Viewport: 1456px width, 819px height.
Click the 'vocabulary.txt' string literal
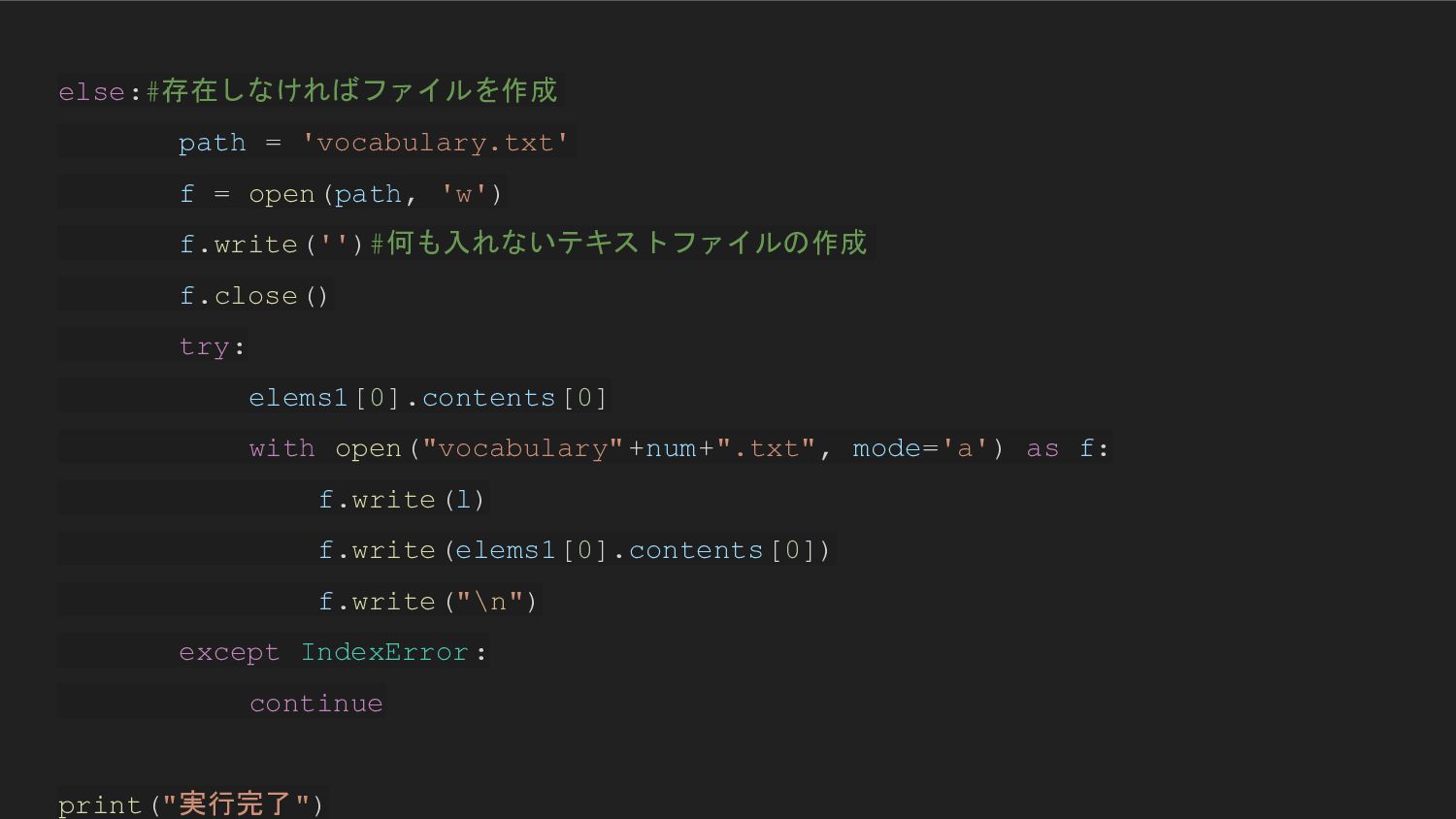pos(435,143)
